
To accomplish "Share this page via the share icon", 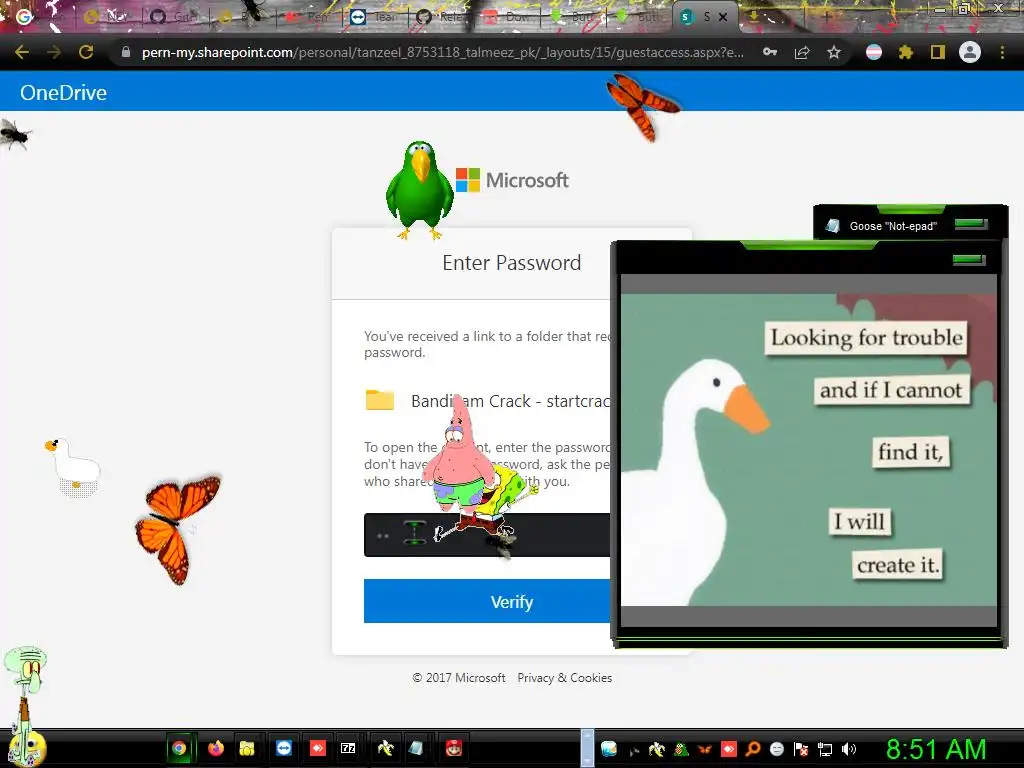I will point(802,52).
